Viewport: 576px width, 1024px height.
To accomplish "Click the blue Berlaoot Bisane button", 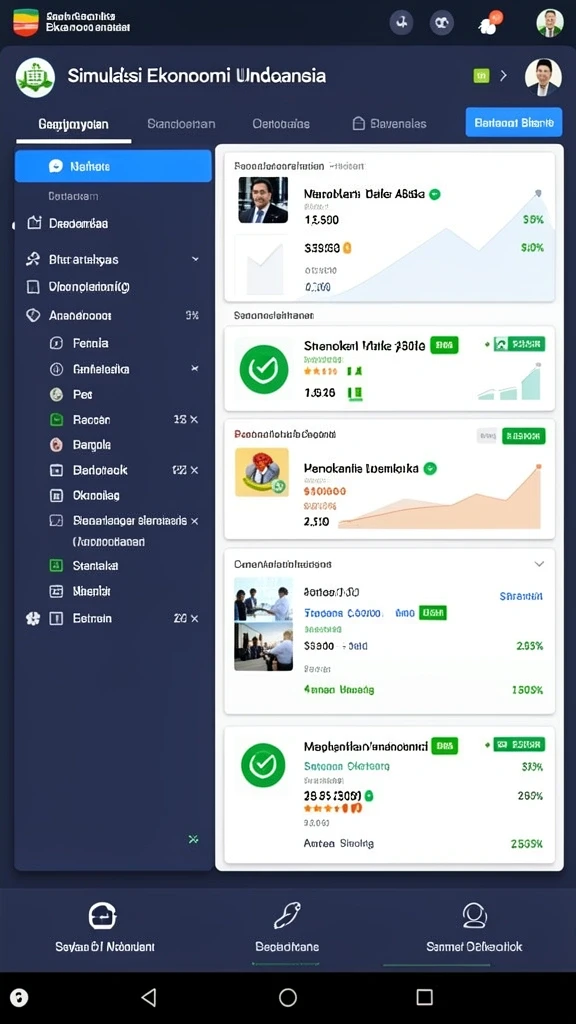I will click(514, 122).
